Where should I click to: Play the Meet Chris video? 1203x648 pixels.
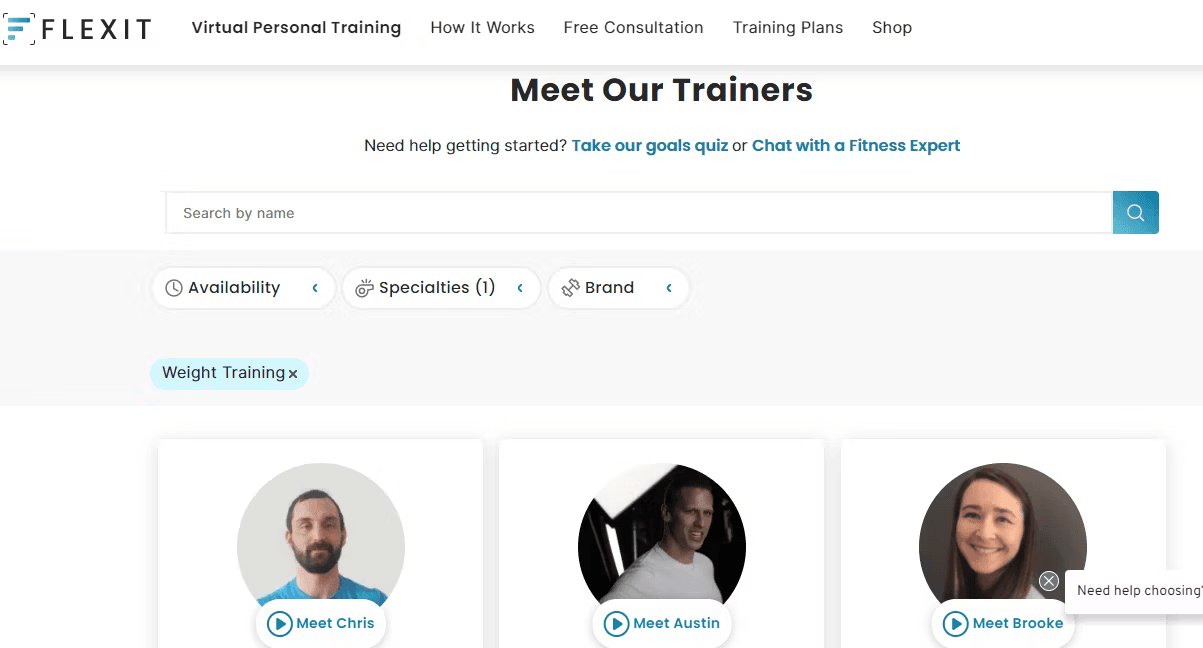321,623
